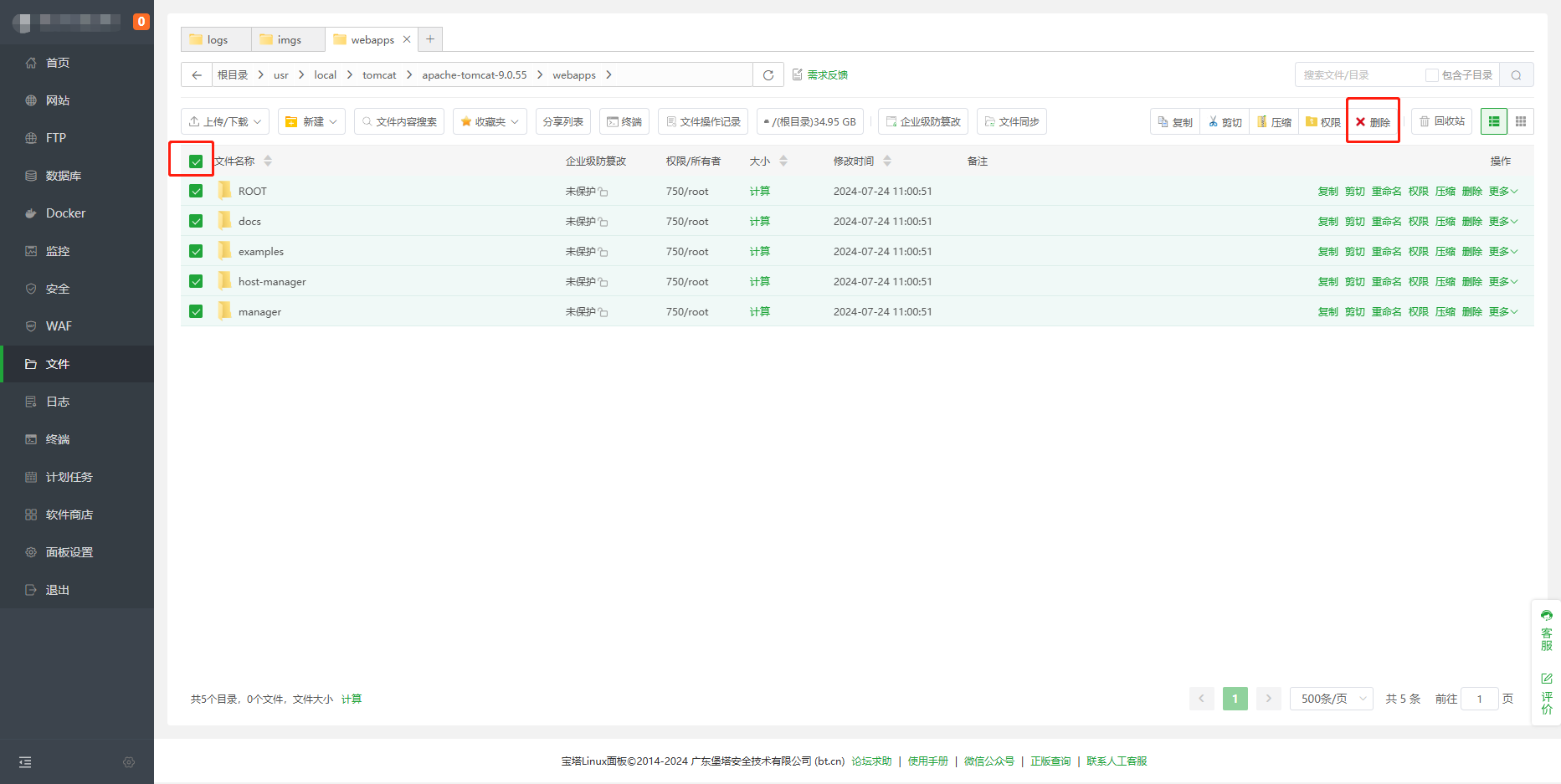Open Docker in the sidebar menu
Screen dimensions: 1561x784
[65, 213]
